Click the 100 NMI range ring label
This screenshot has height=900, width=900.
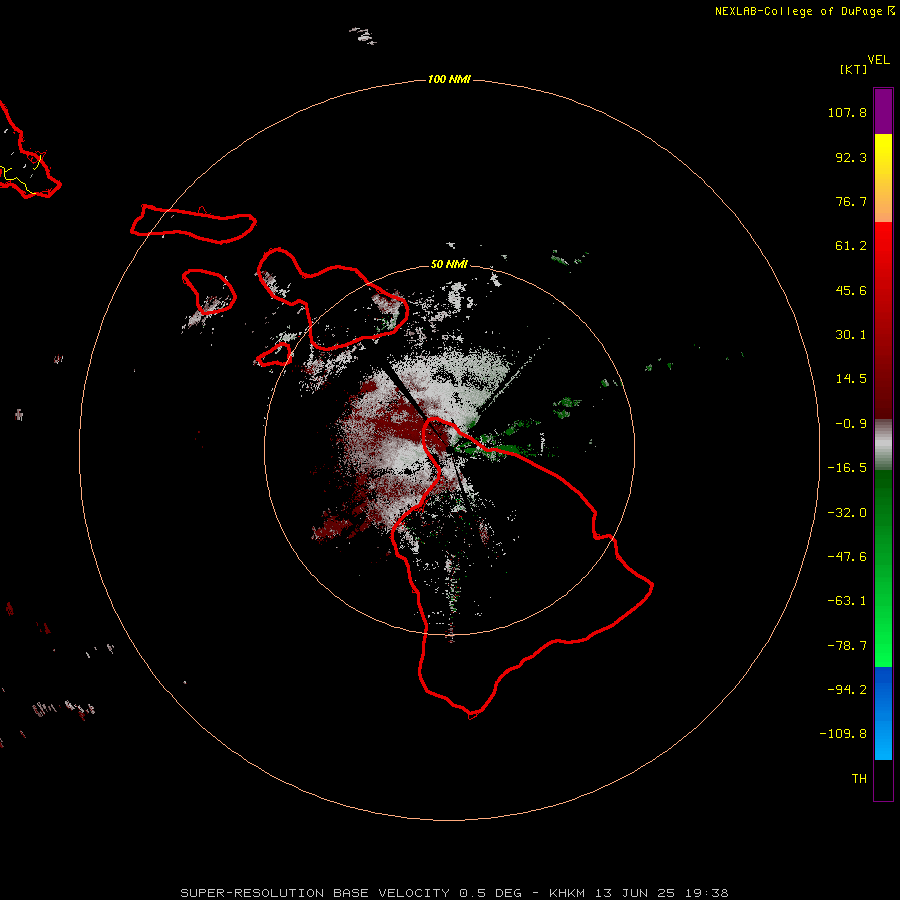pyautogui.click(x=449, y=79)
